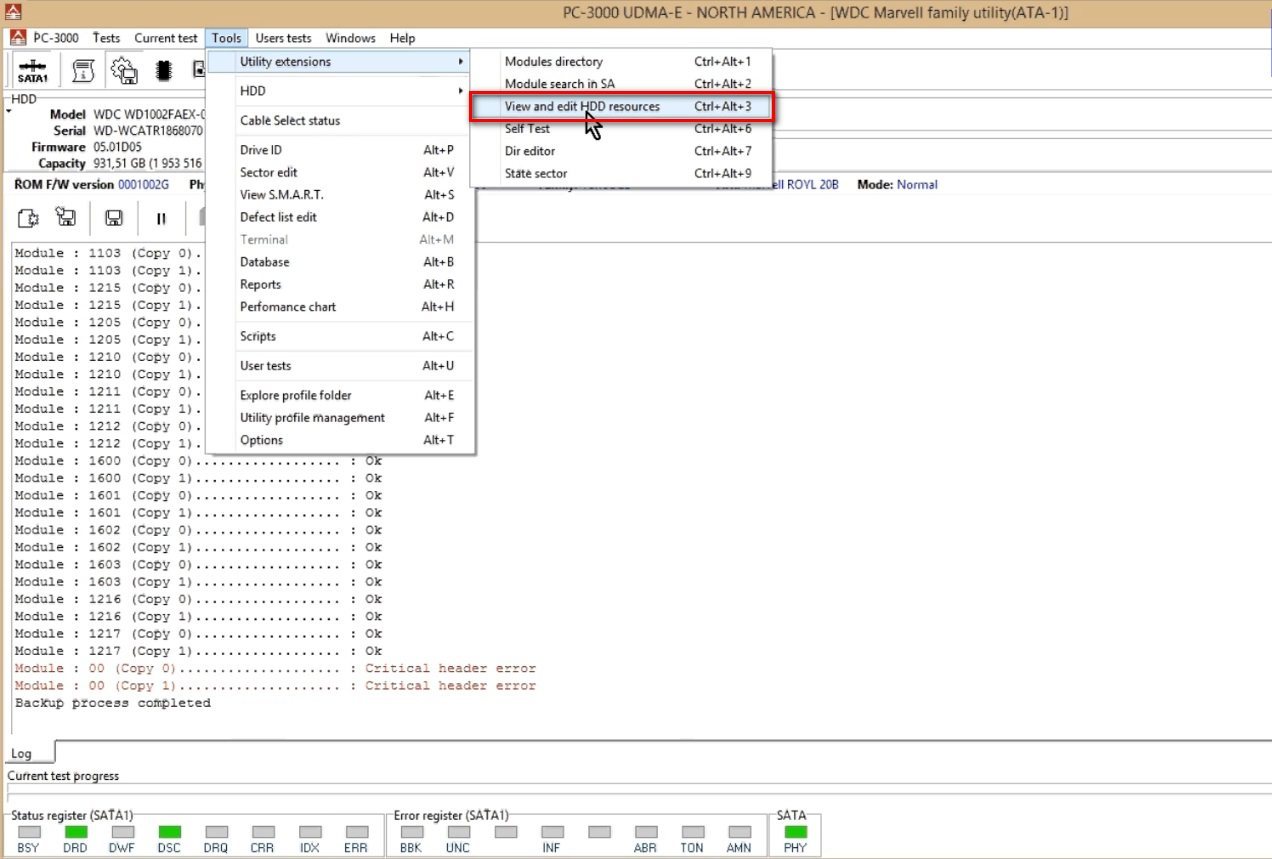
Task: Click the DRQ status indicator
Action: point(216,831)
